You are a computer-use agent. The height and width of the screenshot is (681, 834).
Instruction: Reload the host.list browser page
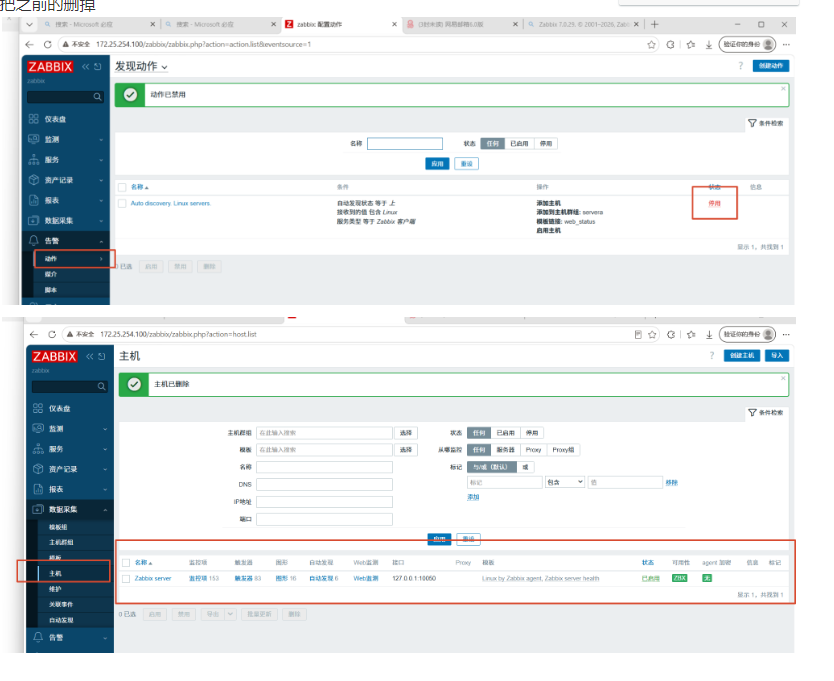[52, 334]
